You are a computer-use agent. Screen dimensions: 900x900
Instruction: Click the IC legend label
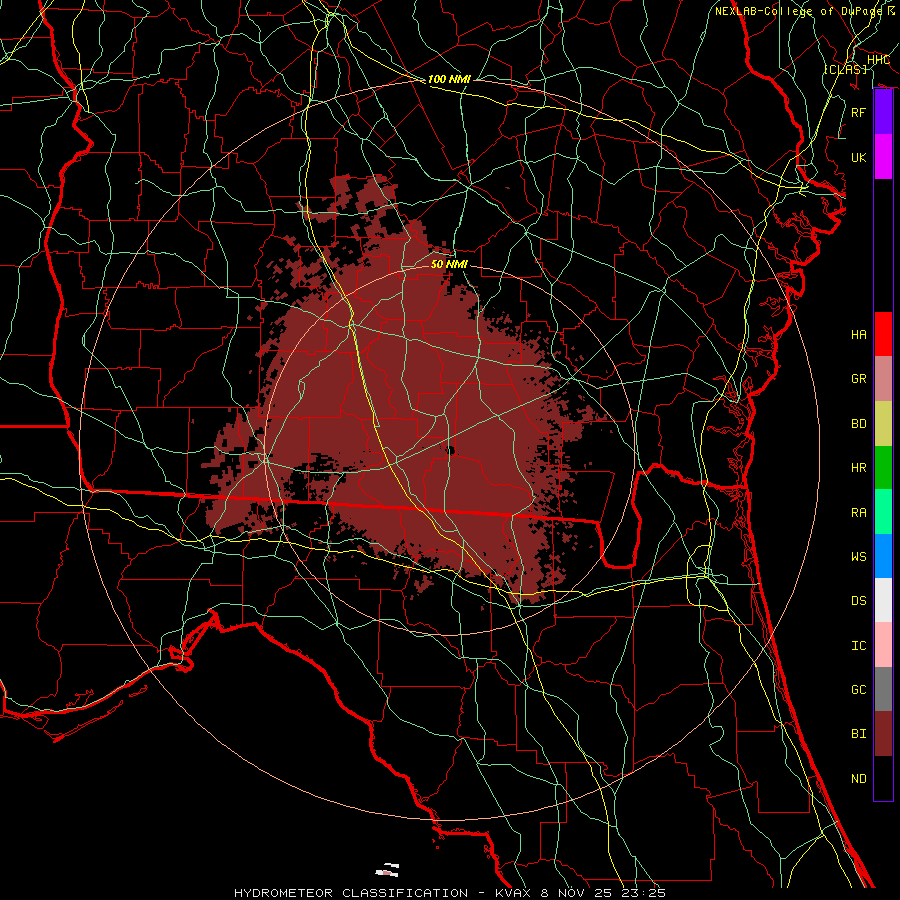click(859, 646)
